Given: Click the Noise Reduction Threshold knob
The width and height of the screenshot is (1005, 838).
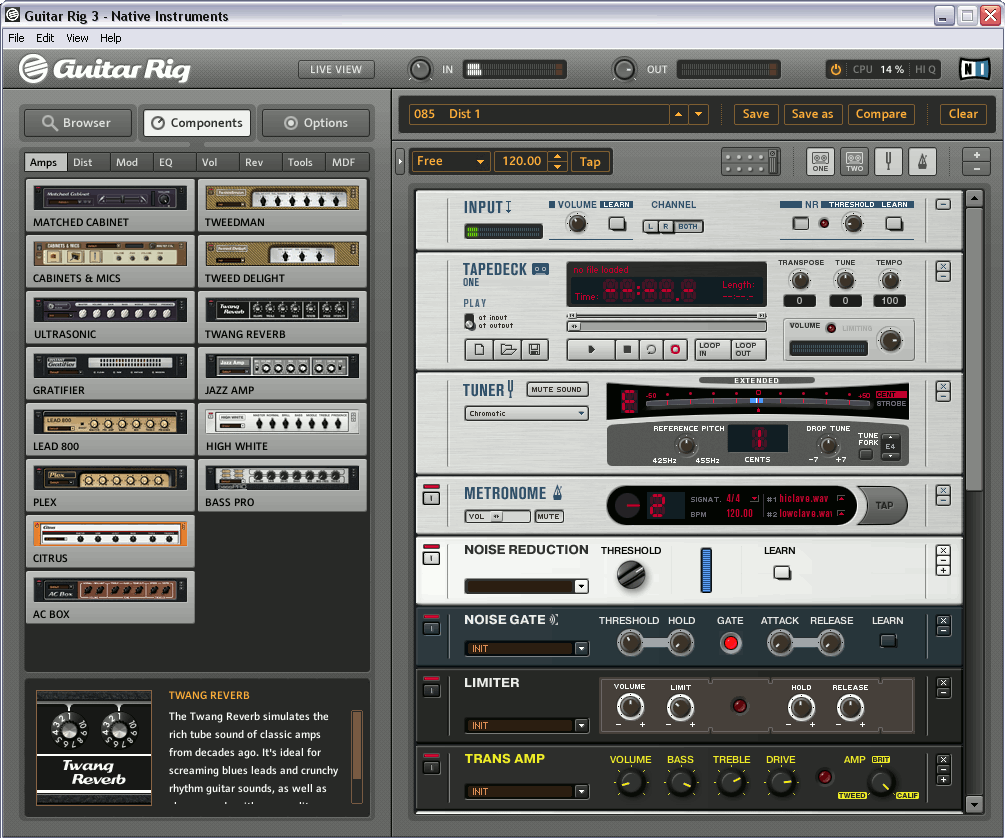Looking at the screenshot, I should pos(631,574).
